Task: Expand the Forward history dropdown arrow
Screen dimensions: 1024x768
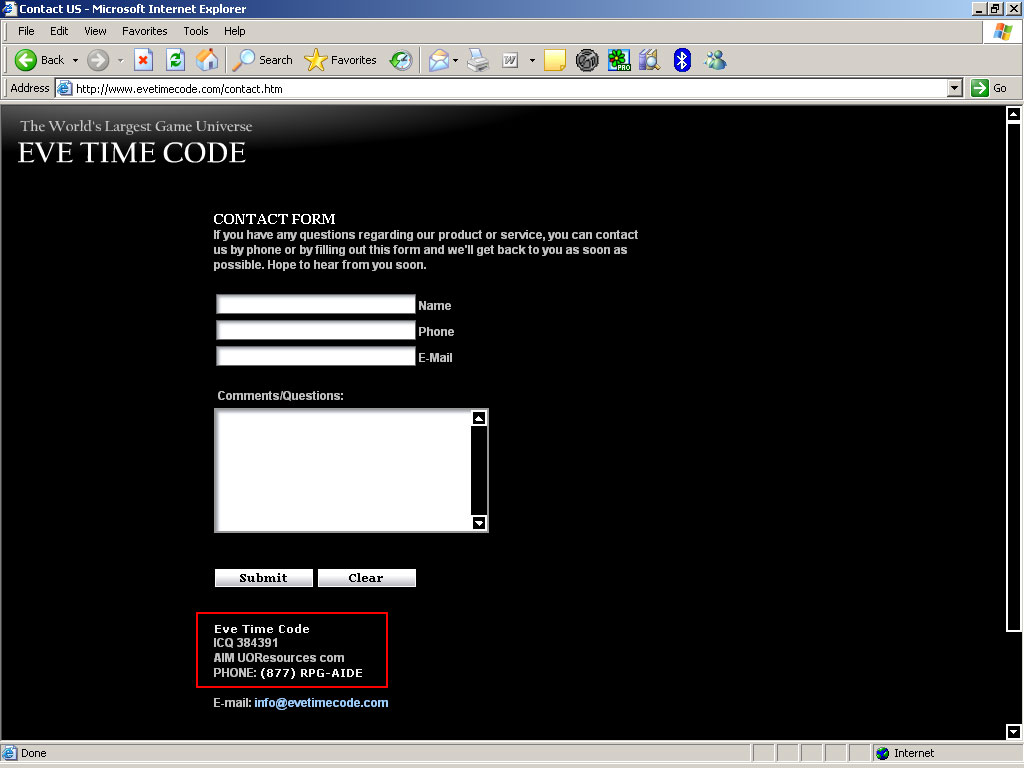Action: (120, 60)
